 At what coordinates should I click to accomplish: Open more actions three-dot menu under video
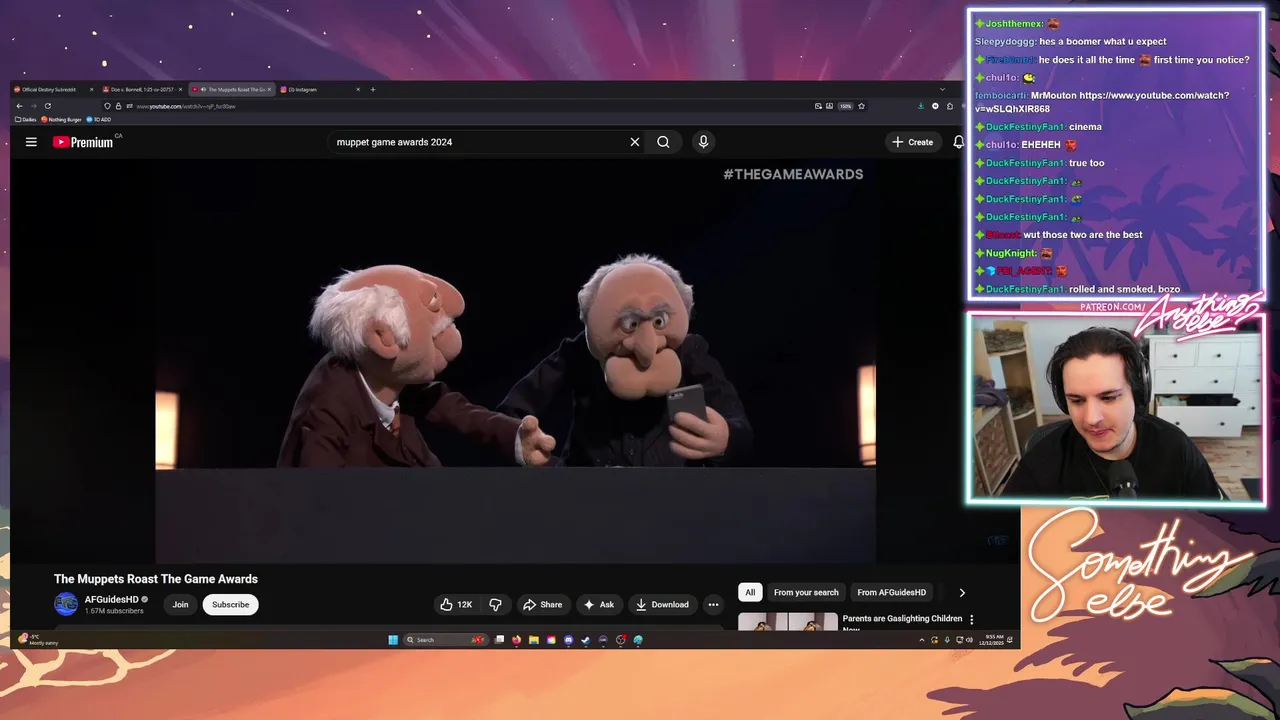click(x=713, y=604)
